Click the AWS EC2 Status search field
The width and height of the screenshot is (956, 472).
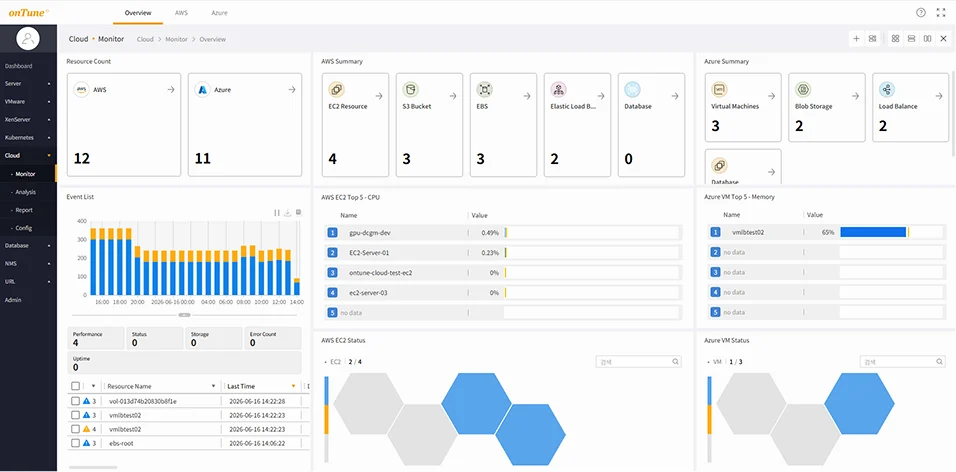[x=638, y=362]
